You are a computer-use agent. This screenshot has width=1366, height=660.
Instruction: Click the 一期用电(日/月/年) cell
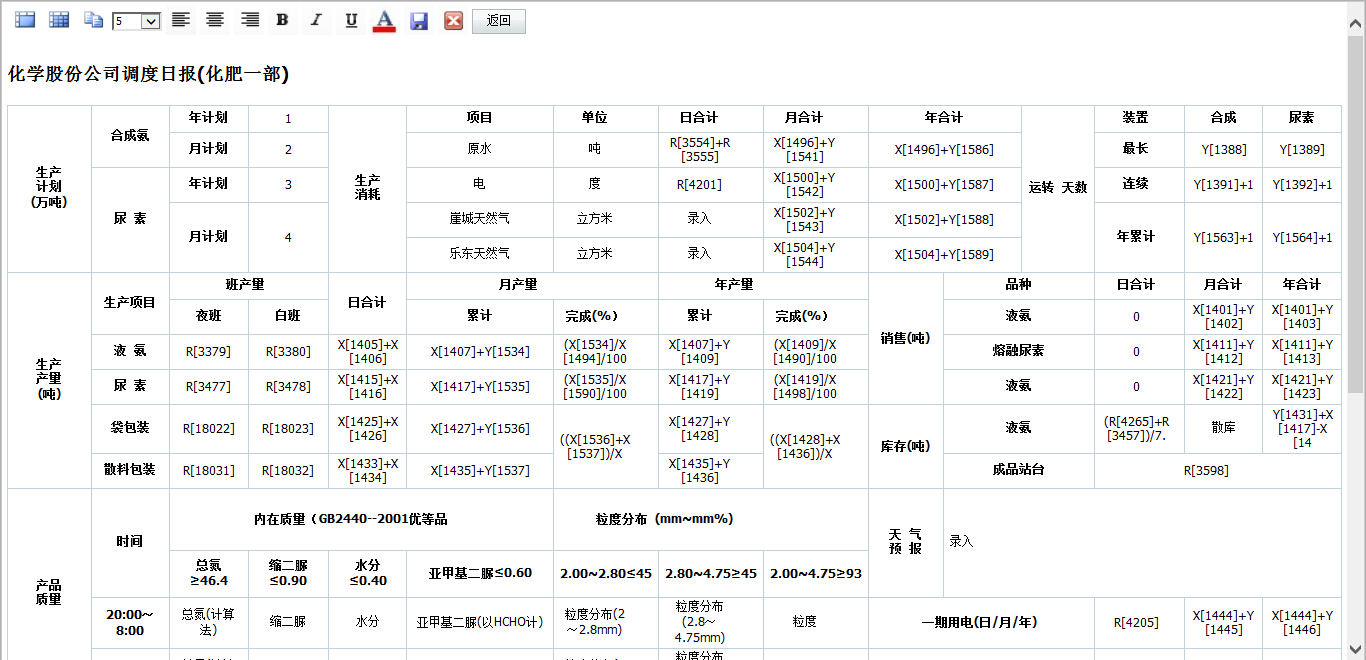(x=981, y=622)
